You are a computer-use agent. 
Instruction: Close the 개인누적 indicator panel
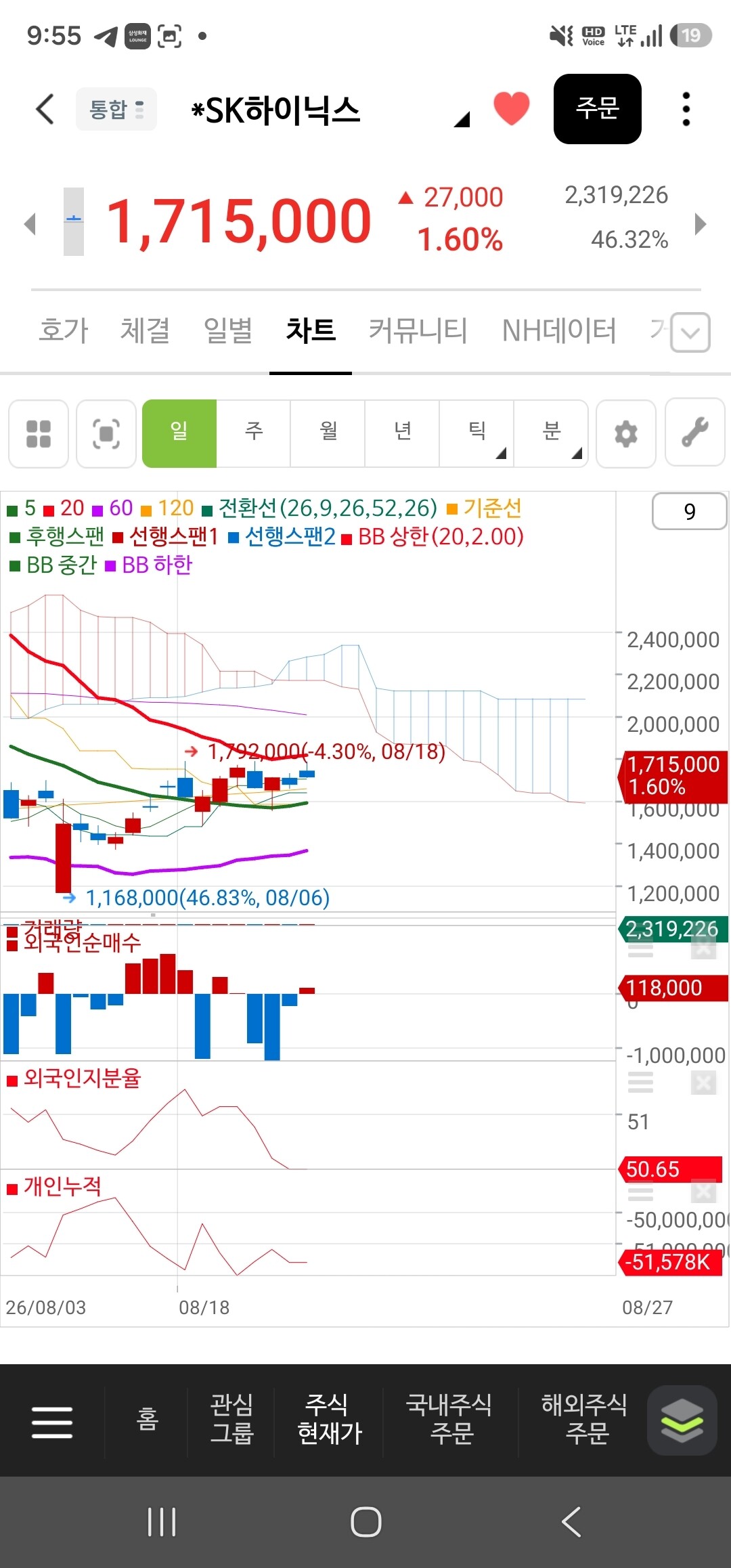coord(704,1191)
